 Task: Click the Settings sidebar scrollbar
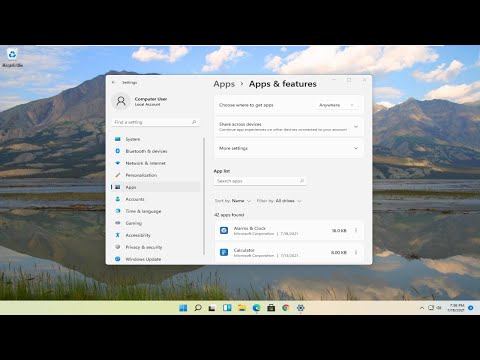tap(204, 196)
